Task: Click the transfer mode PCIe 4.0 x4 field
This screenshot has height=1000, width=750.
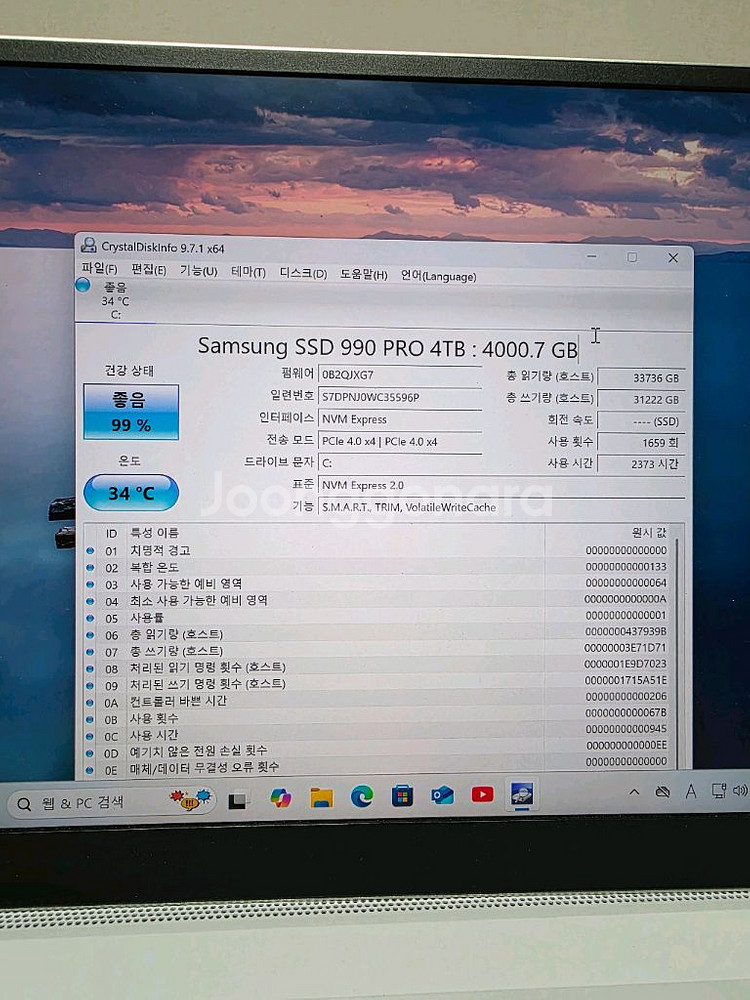Action: (x=400, y=441)
